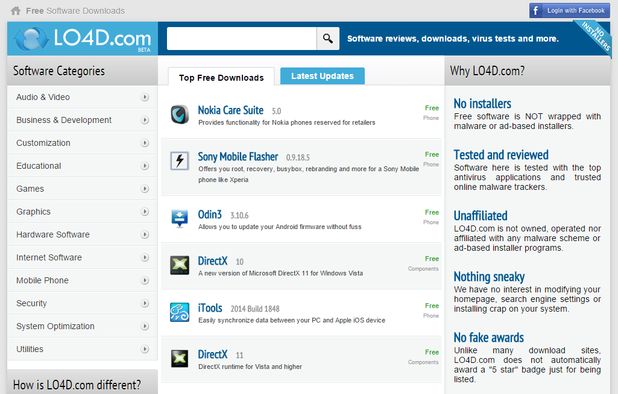
Task: Open the Security category
Action: (82, 303)
